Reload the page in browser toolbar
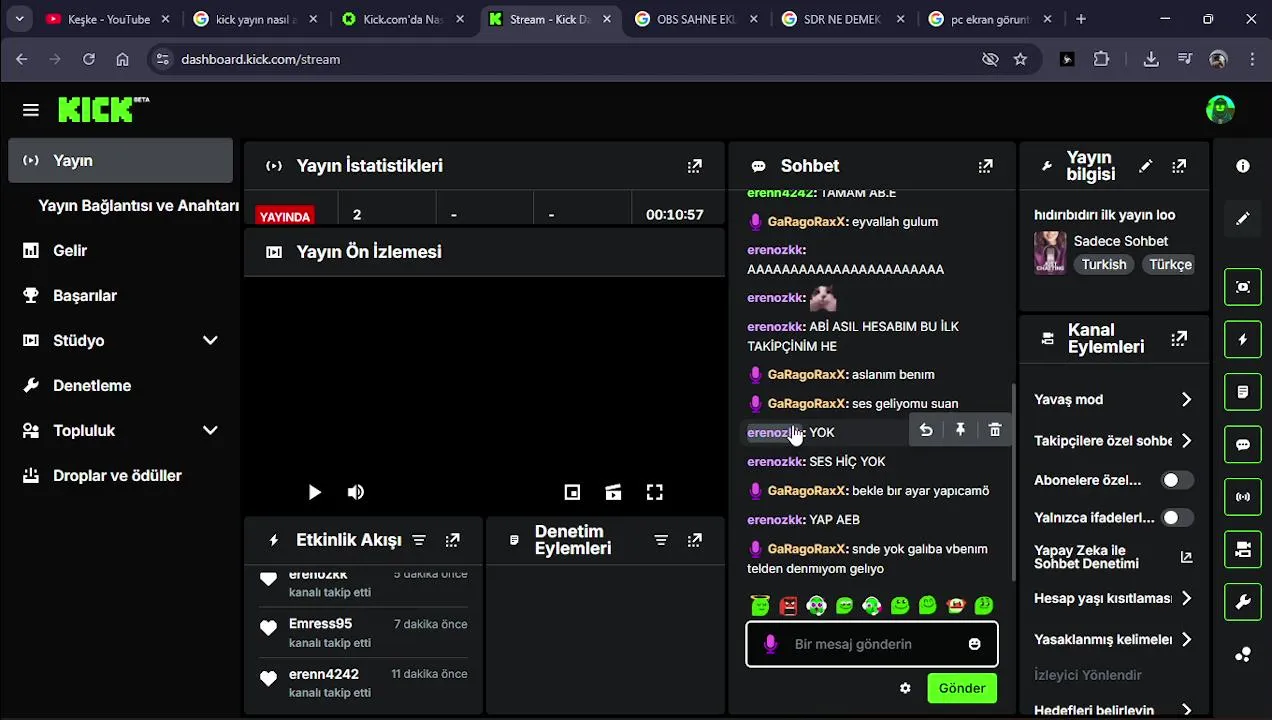 pos(89,59)
